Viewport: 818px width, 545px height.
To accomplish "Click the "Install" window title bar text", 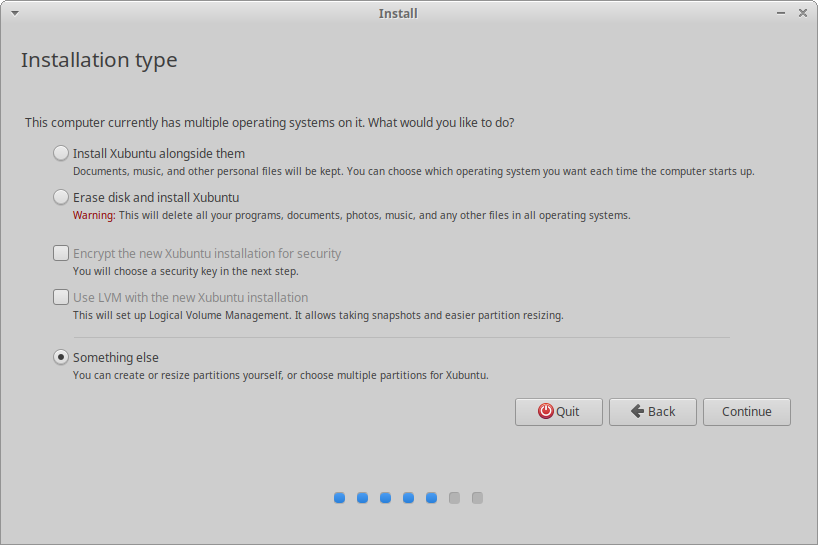I will coord(398,13).
